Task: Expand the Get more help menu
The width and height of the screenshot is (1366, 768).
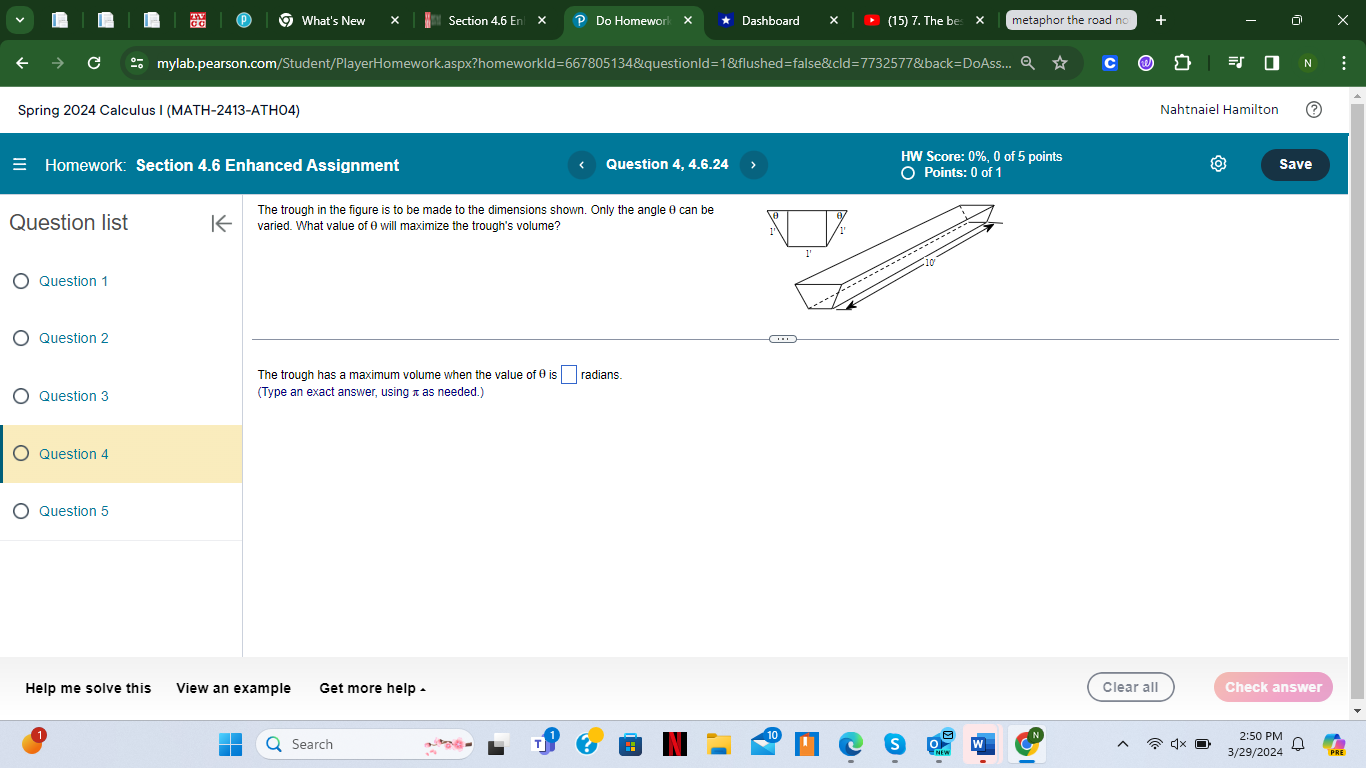Action: click(x=373, y=688)
